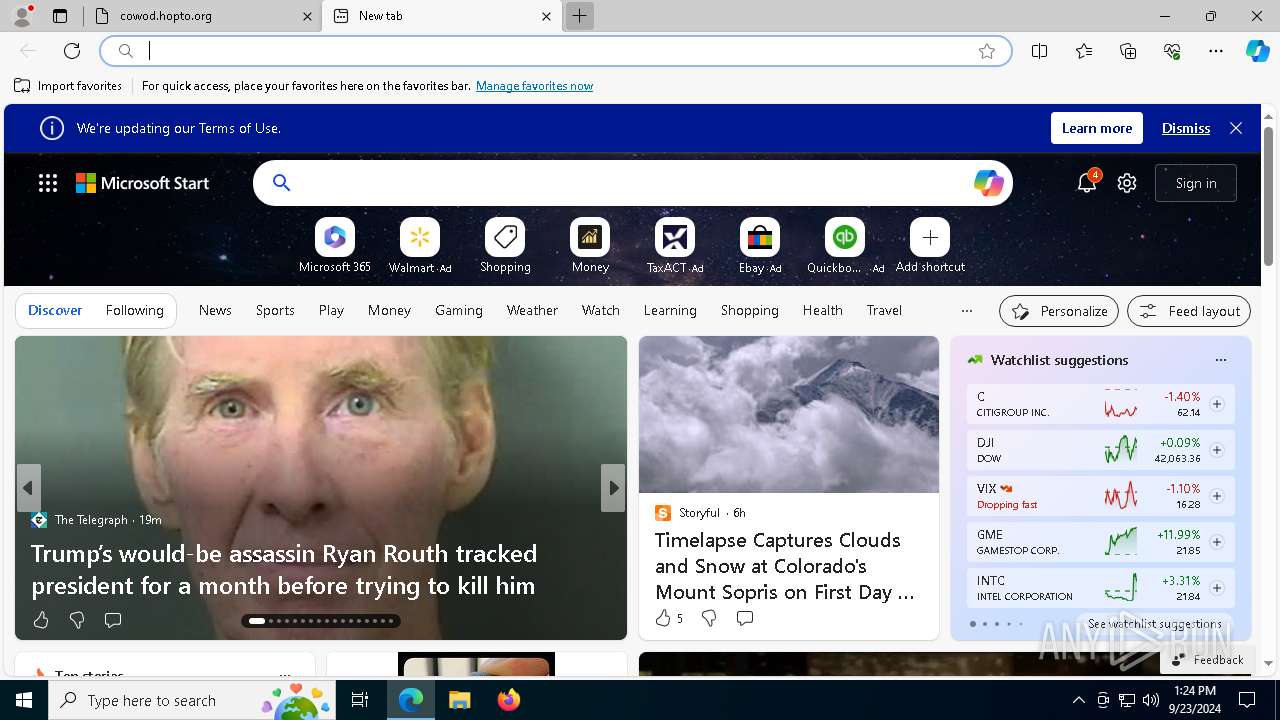Open the Edge profile avatar
1280x720 pixels.
coord(22,16)
